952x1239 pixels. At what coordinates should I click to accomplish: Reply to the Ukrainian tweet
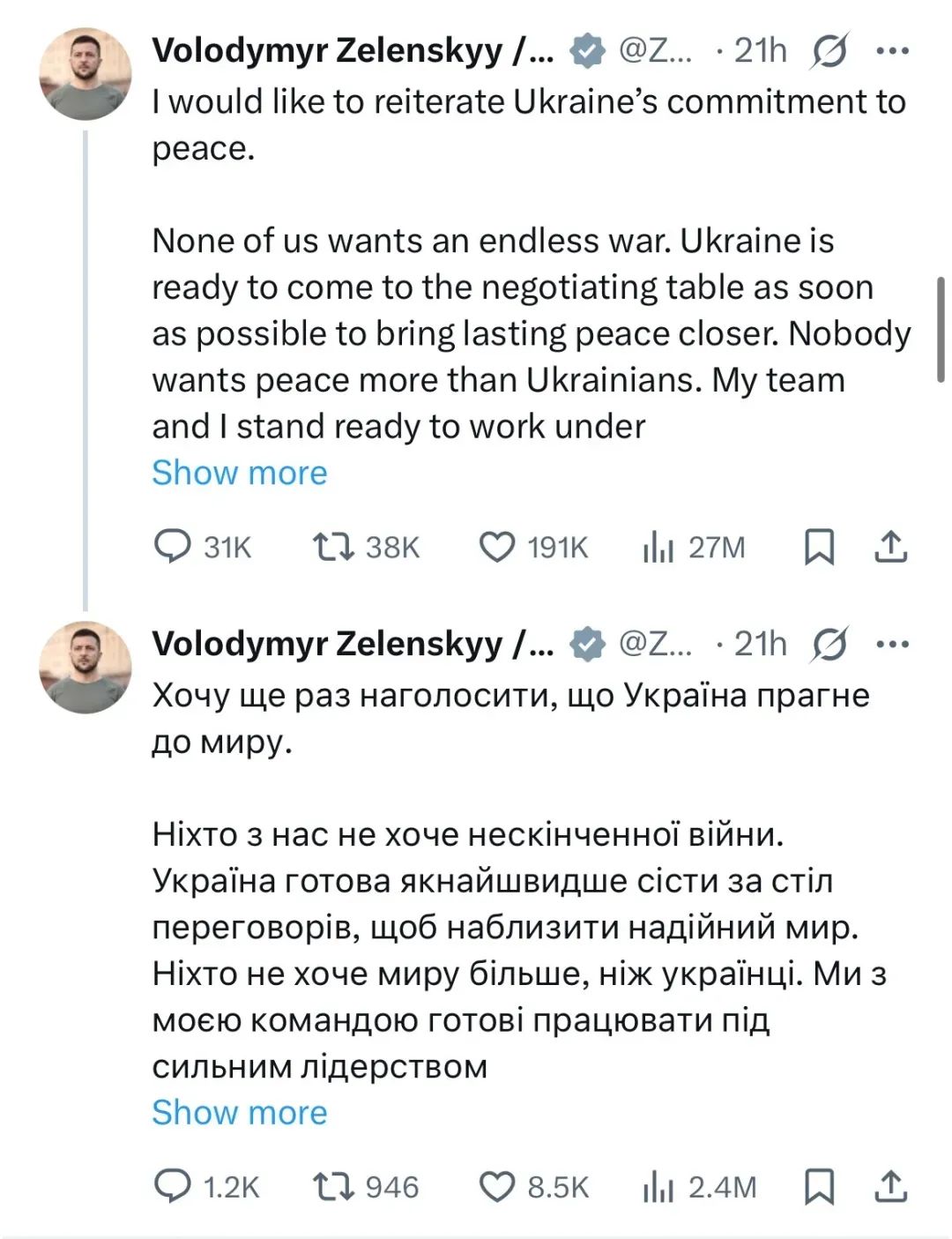click(x=173, y=1186)
